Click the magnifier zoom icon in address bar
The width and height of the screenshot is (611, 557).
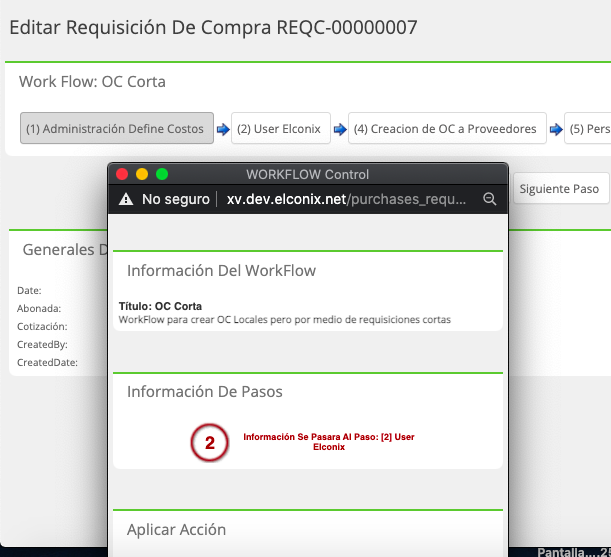pos(489,199)
